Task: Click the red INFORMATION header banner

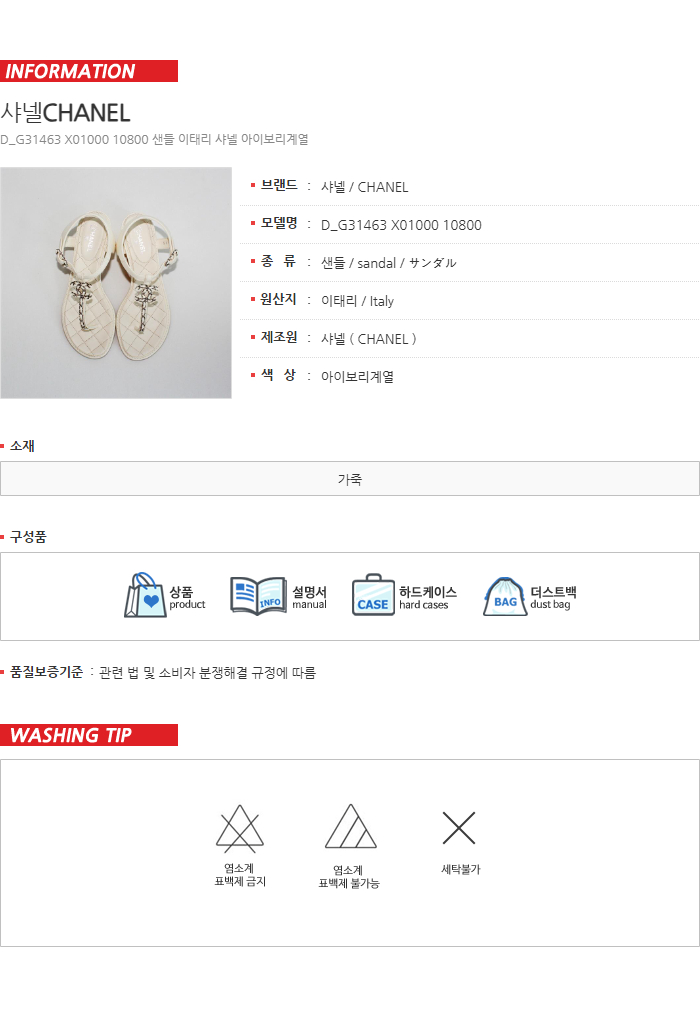Action: tap(89, 71)
